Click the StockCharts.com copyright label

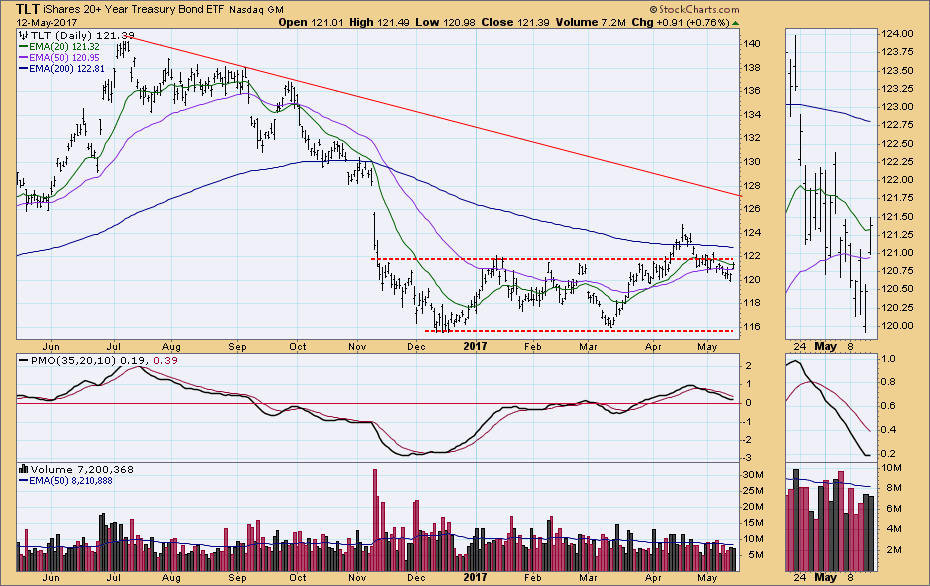coord(695,9)
